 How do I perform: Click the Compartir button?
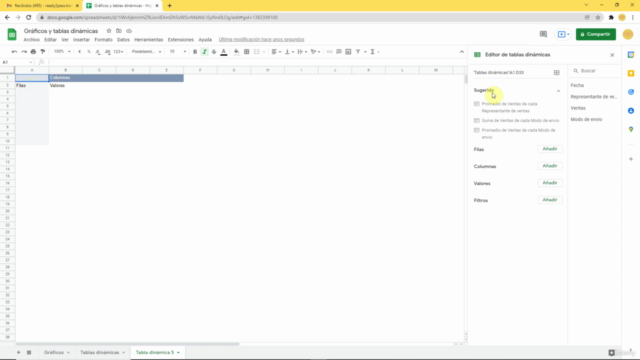click(x=596, y=34)
